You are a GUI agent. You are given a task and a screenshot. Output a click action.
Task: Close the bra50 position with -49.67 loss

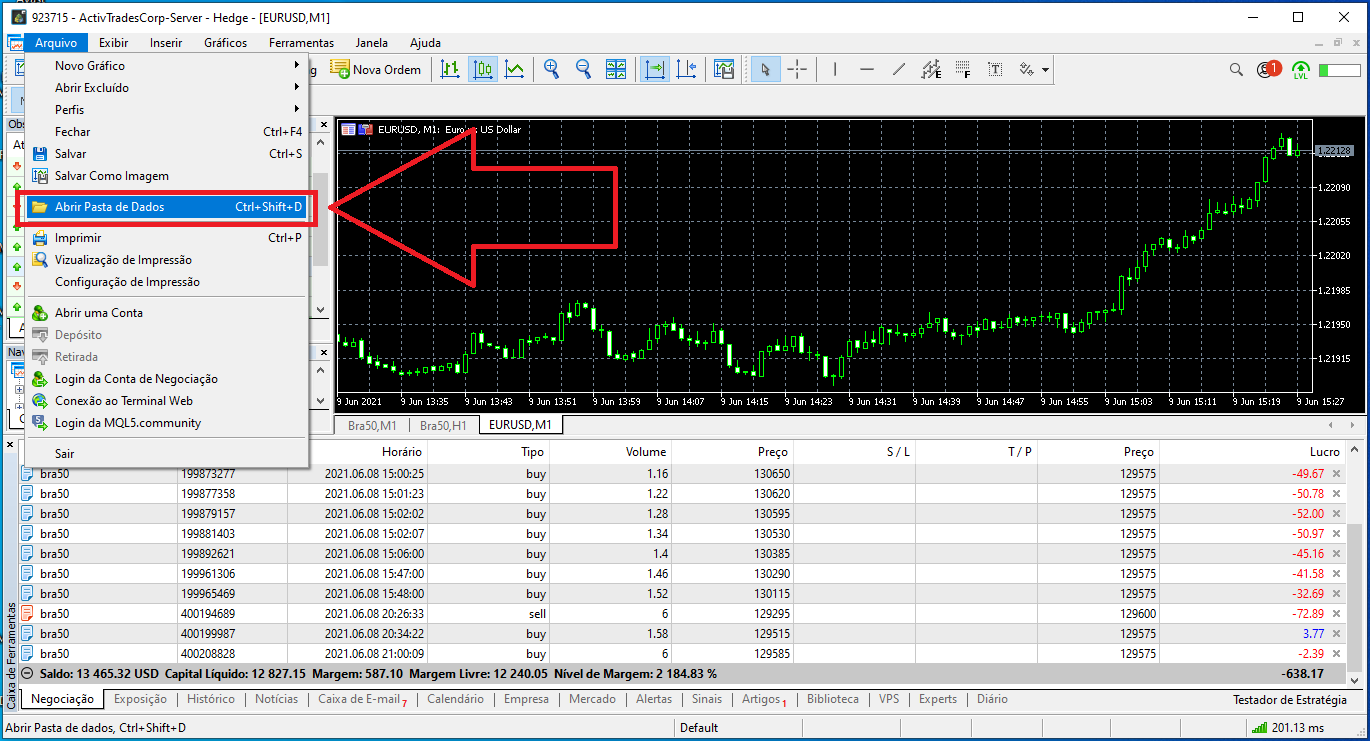(x=1337, y=474)
